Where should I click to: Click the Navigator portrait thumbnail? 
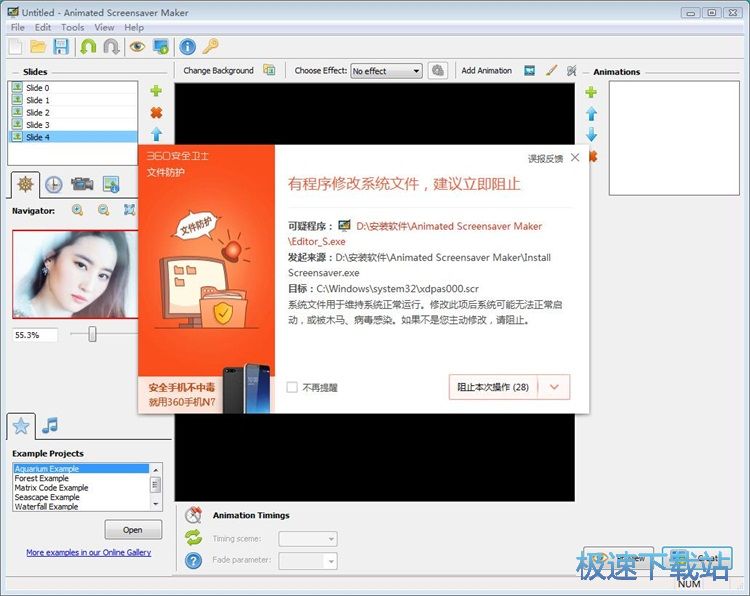(75, 274)
